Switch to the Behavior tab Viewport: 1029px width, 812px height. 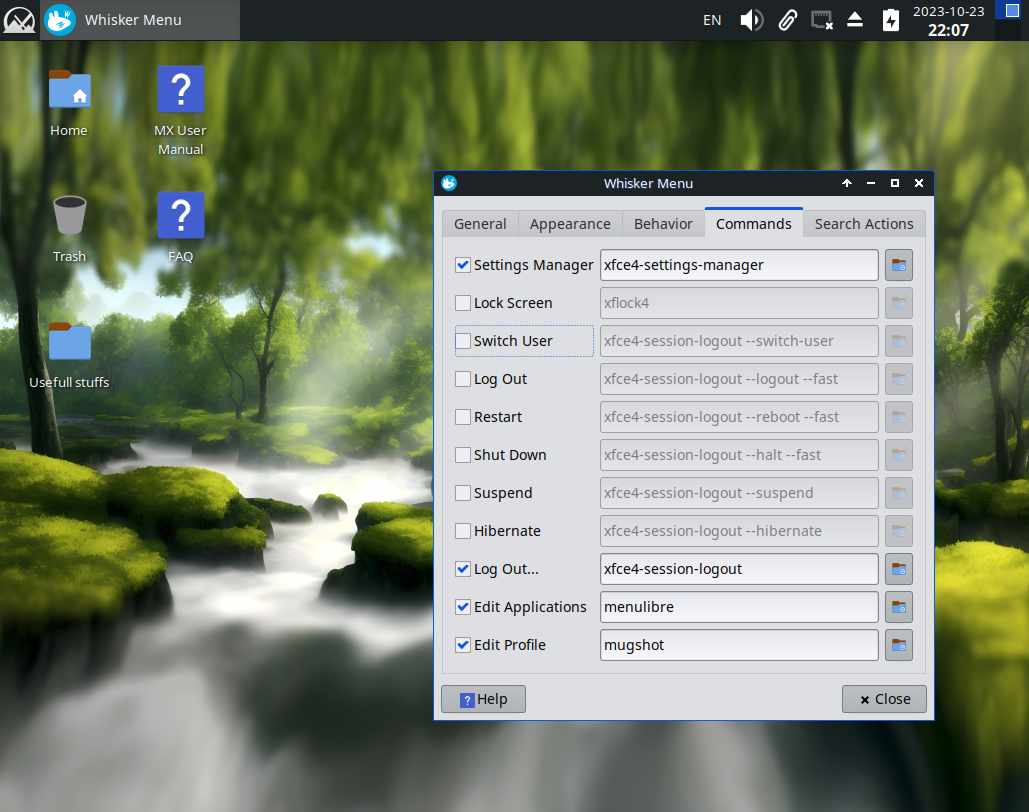[663, 224]
